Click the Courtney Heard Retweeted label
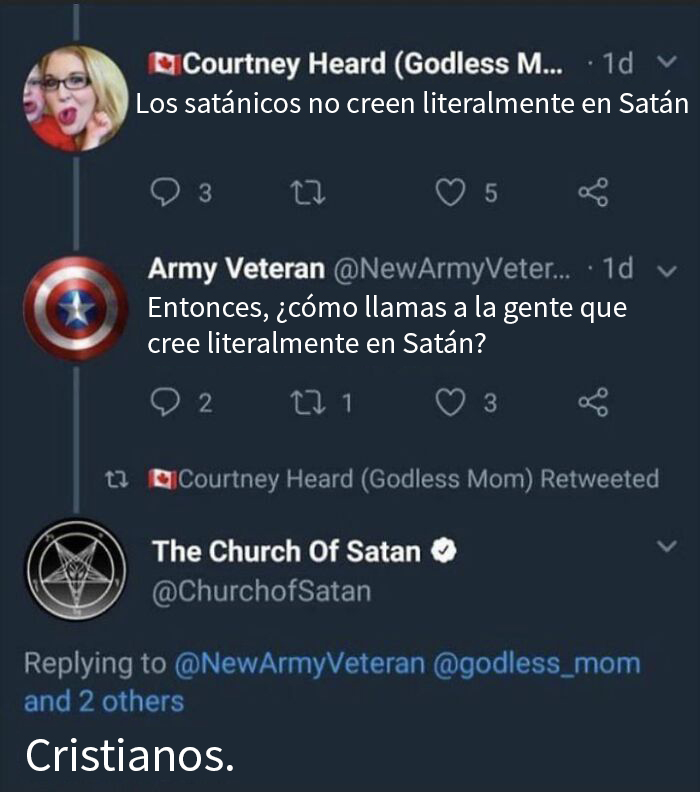The width and height of the screenshot is (700, 792). click(404, 479)
